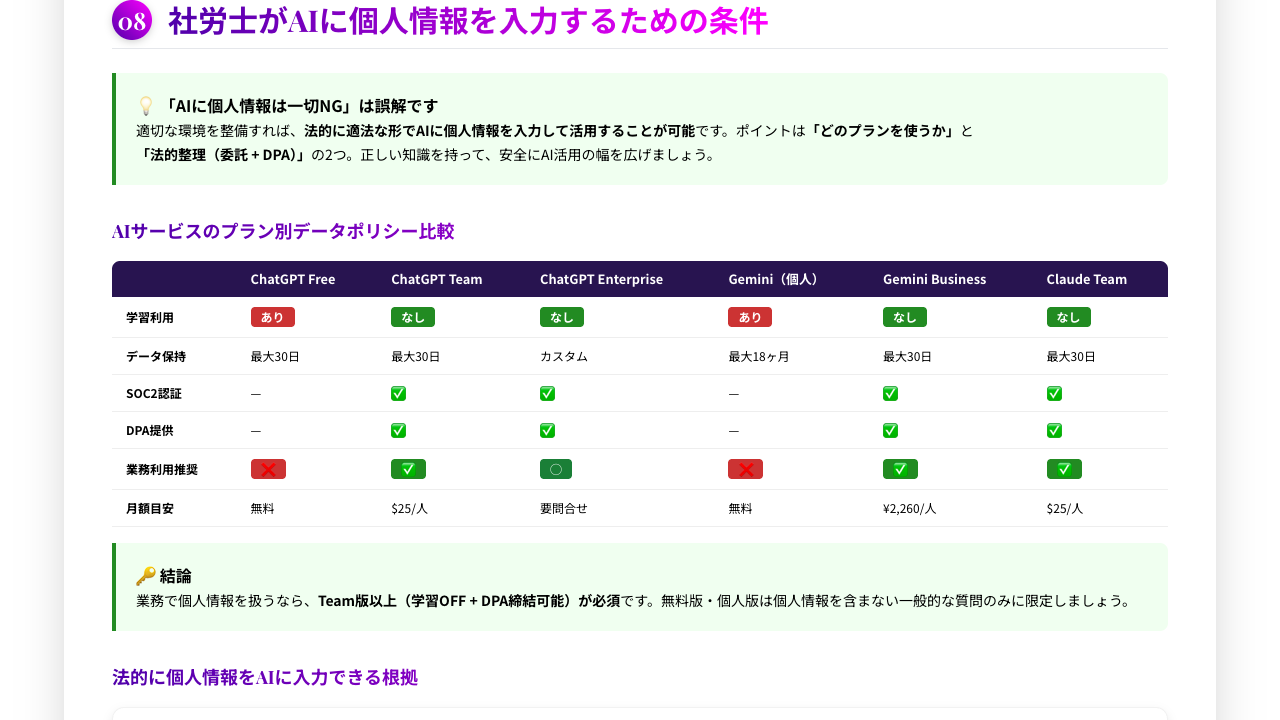
Task: Click 業務利用推奨 check badge for Claude Team
Action: pyautogui.click(x=1064, y=469)
